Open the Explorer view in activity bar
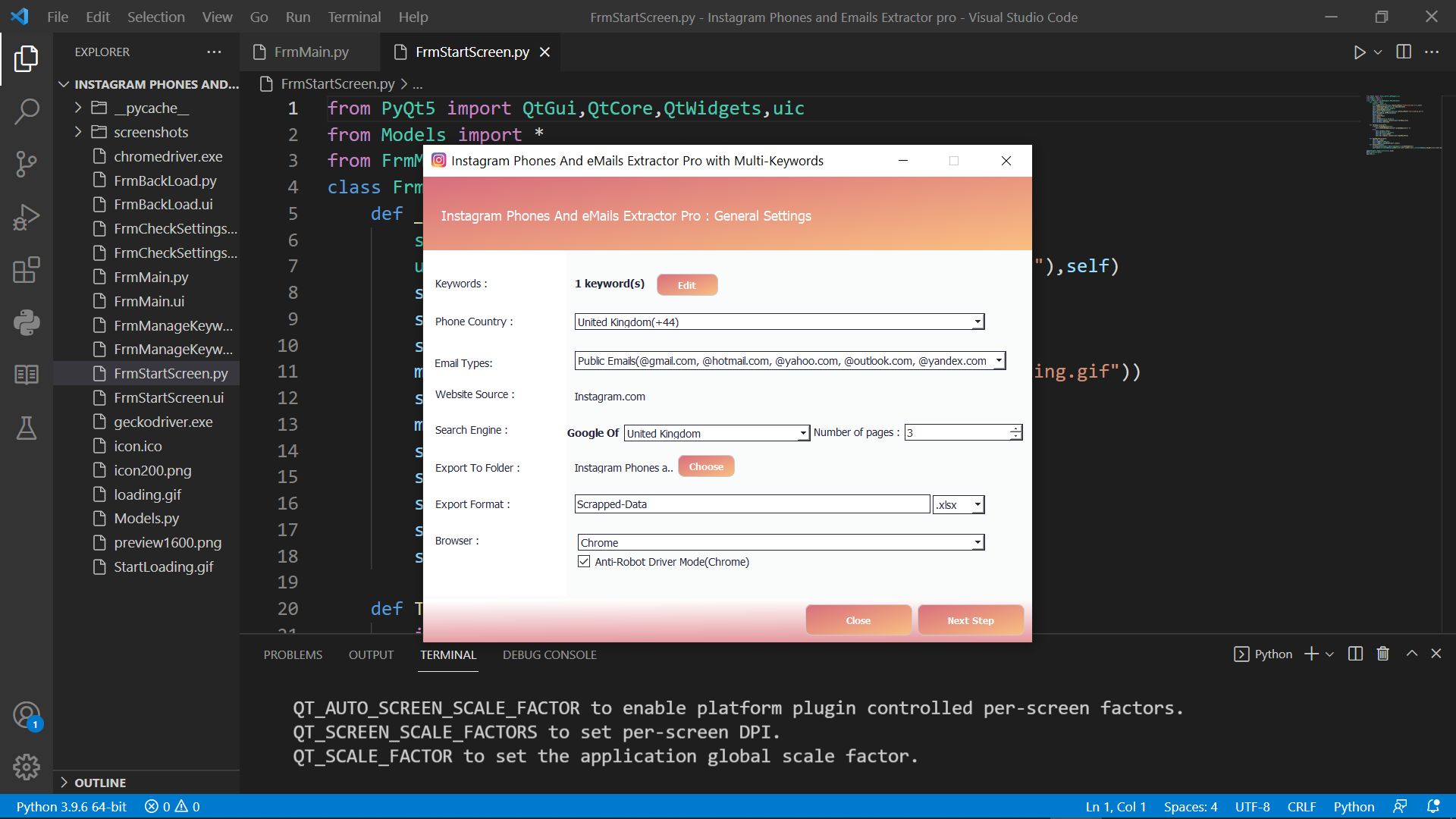This screenshot has width=1456, height=819. [x=27, y=58]
